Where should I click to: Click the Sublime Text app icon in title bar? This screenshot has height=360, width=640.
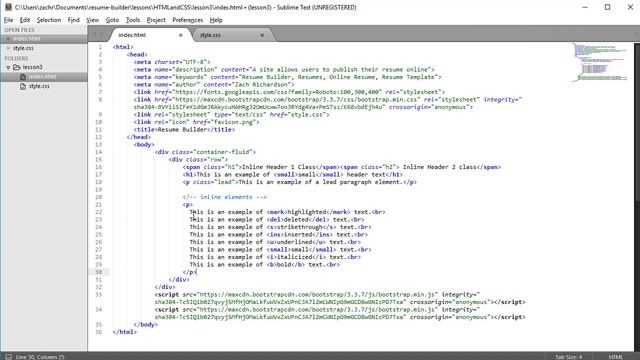point(8,7)
